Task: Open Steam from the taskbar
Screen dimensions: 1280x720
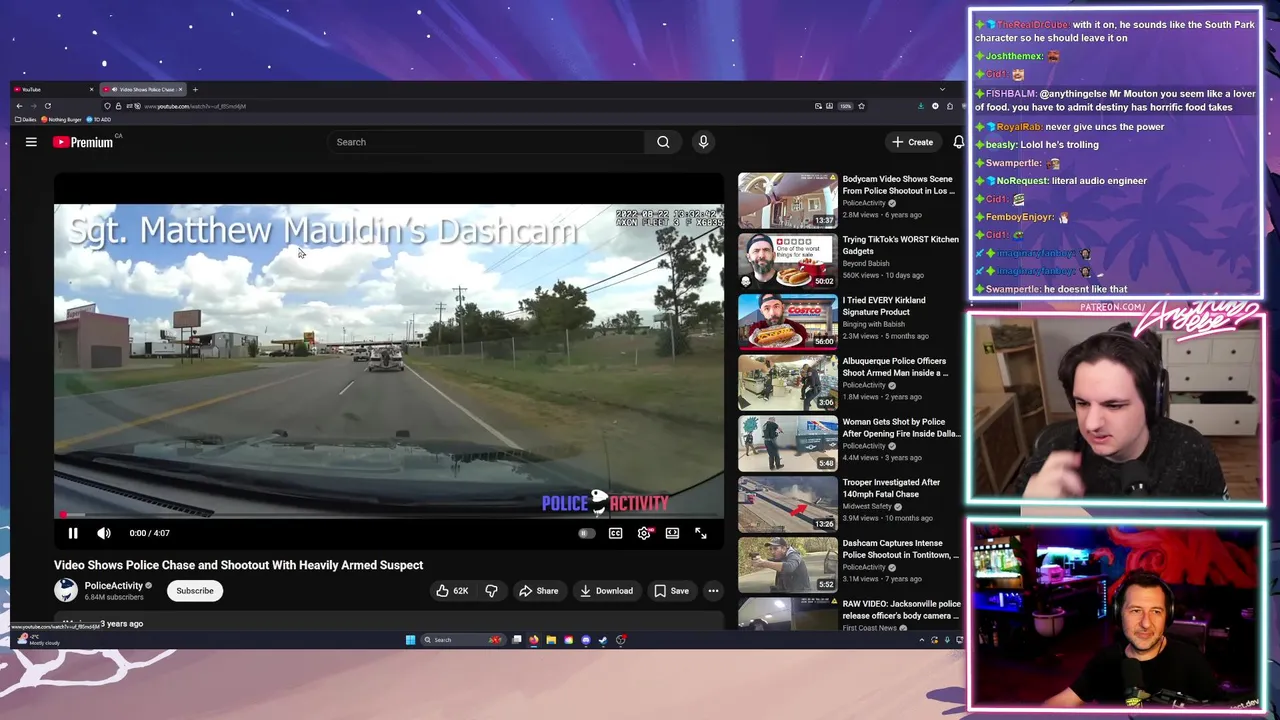Action: (x=603, y=640)
